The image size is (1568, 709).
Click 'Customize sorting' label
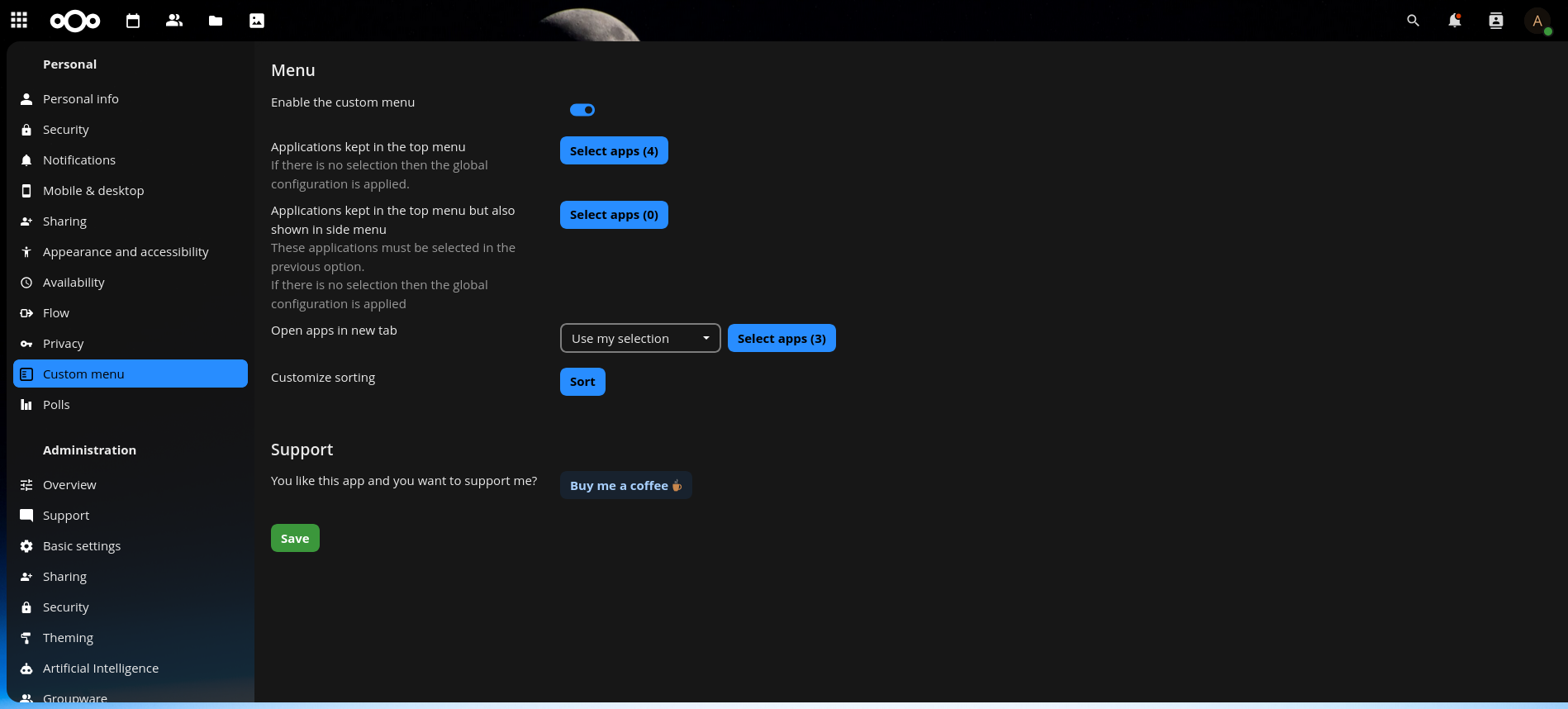(x=323, y=378)
